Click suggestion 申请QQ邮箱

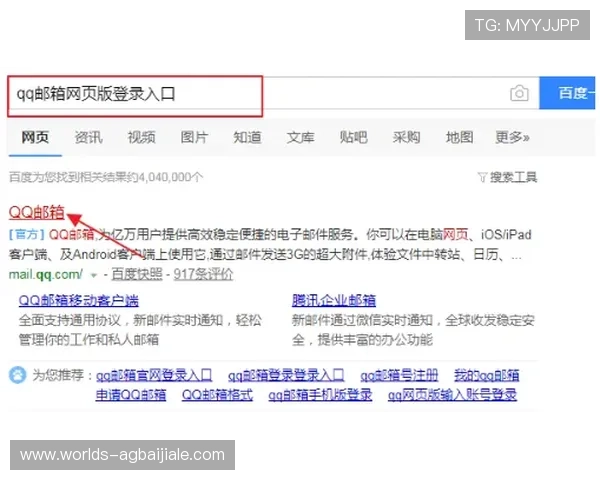pos(131,395)
